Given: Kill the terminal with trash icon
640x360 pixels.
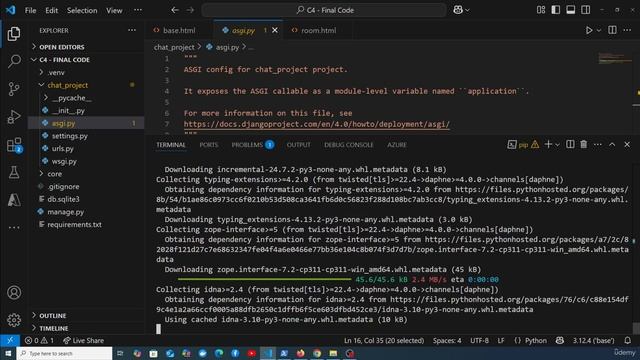Looking at the screenshot, I should [x=584, y=144].
